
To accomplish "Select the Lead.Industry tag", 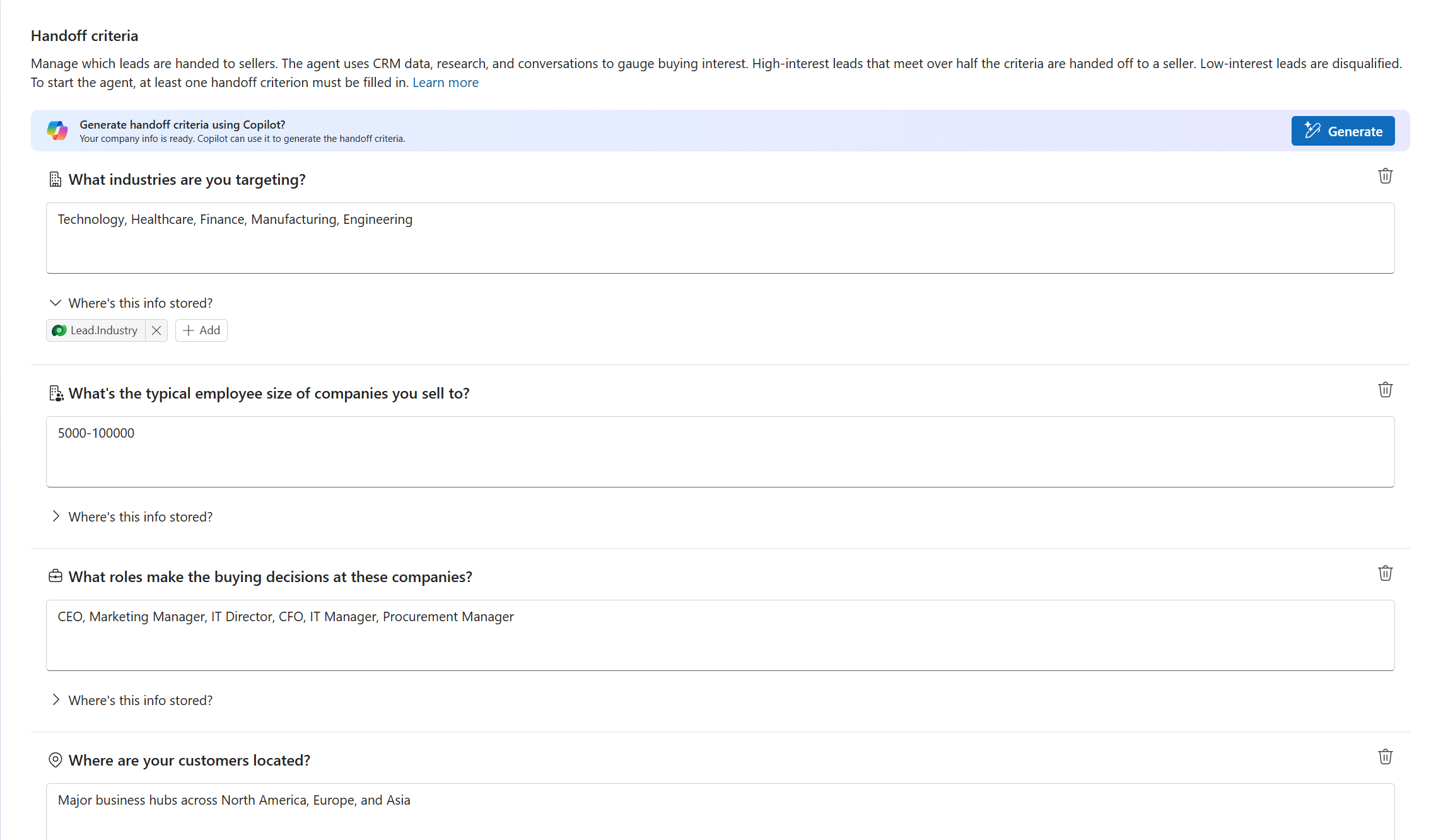I will click(x=98, y=330).
